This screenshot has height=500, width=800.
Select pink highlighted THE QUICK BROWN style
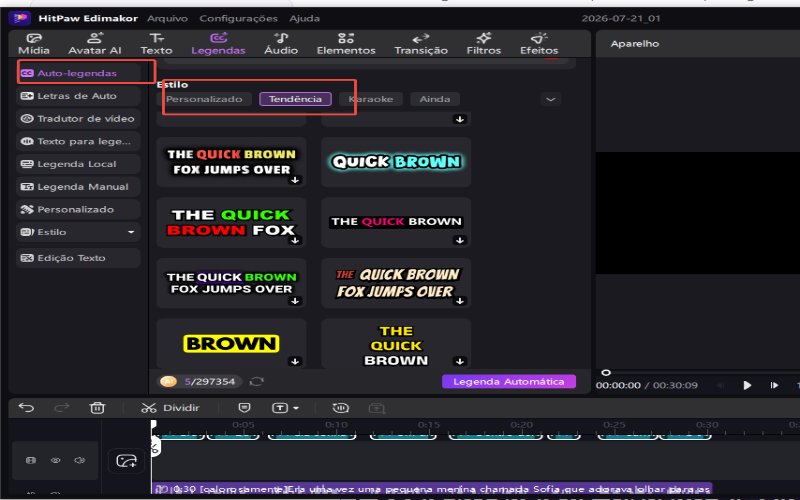click(396, 222)
